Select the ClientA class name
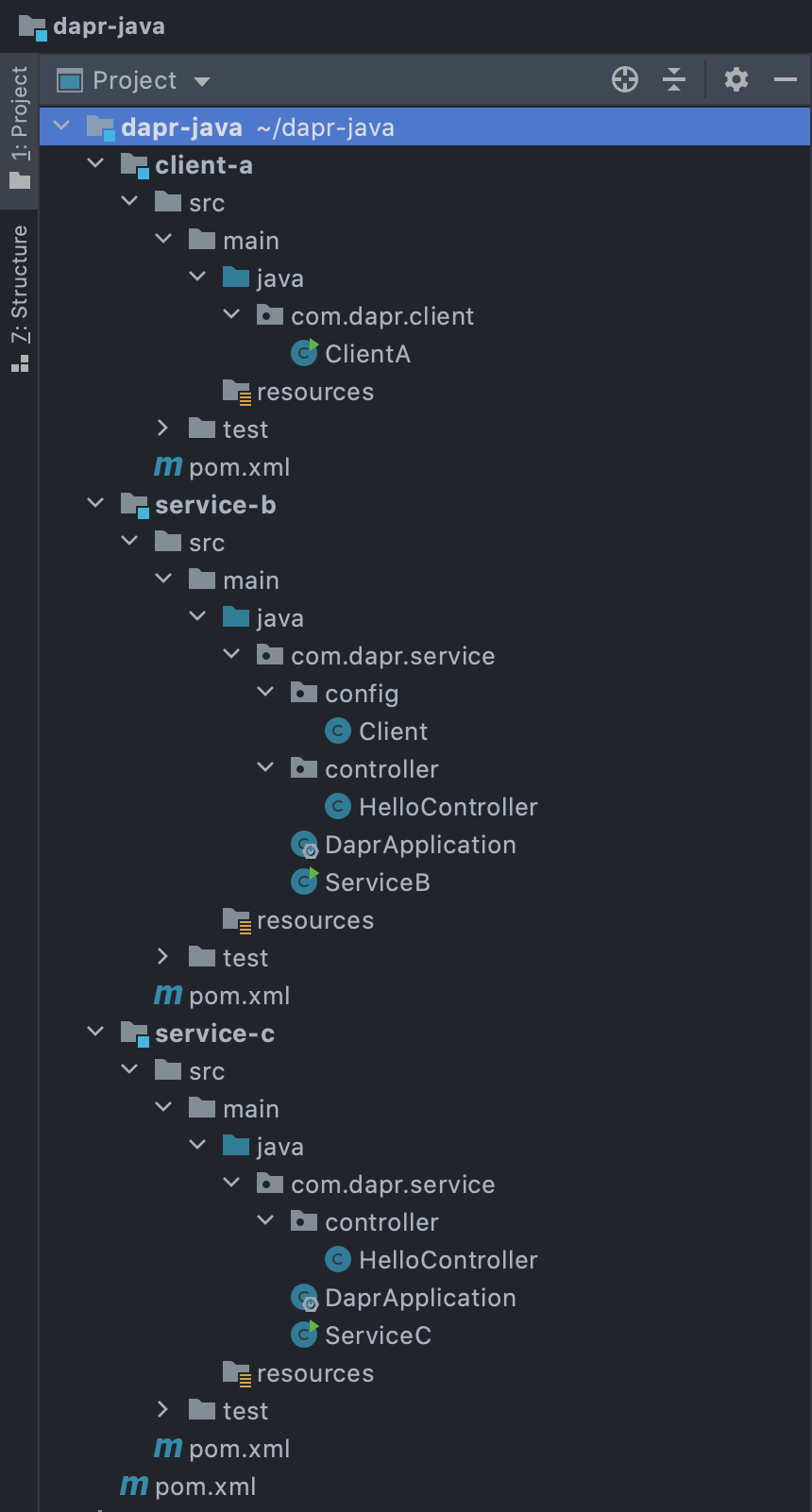Viewport: 812px width, 1512px height. tap(367, 354)
